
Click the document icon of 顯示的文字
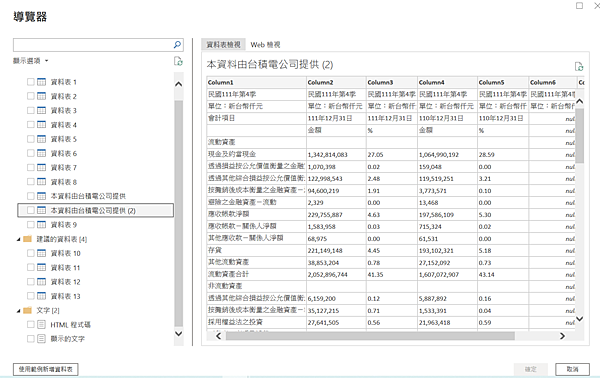coord(41,339)
